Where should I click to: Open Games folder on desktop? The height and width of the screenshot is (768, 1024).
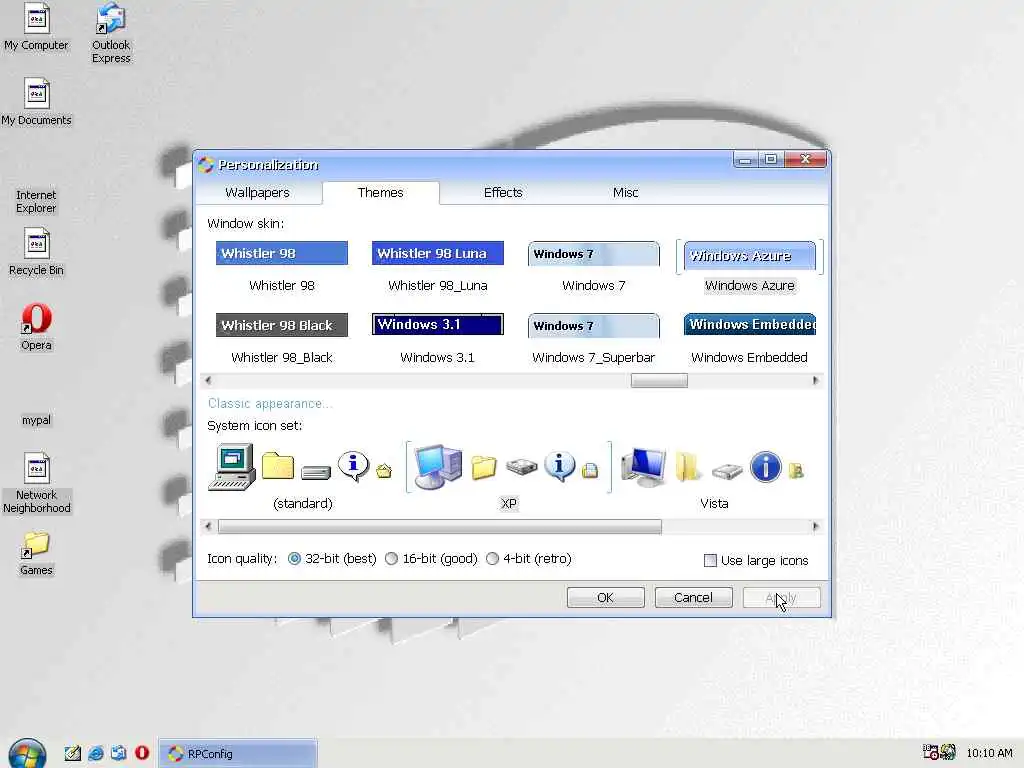pos(36,552)
